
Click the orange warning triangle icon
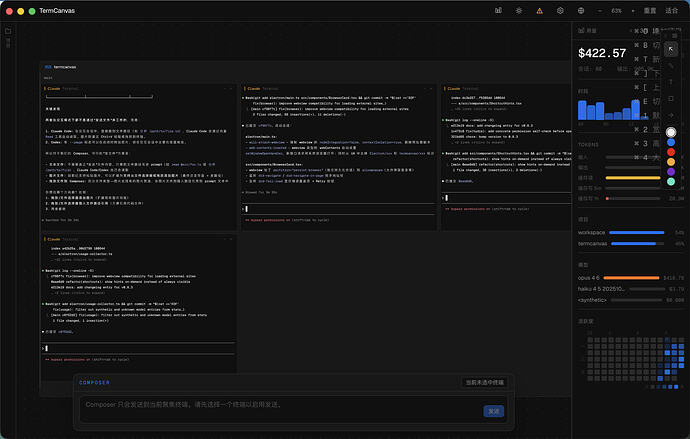540,11
